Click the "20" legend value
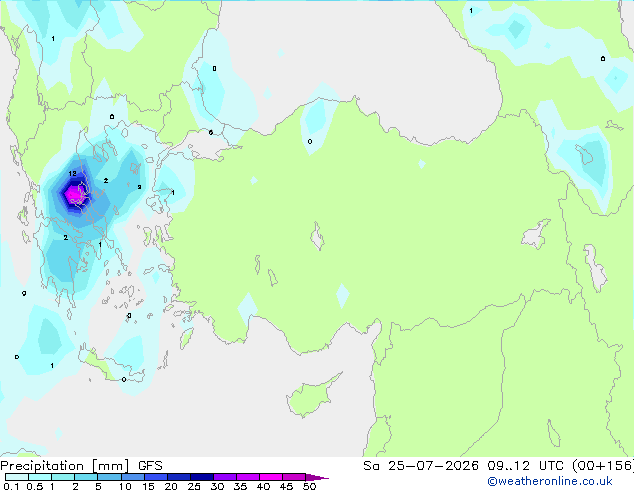Viewport: 634px width, 490px height. tap(171, 486)
